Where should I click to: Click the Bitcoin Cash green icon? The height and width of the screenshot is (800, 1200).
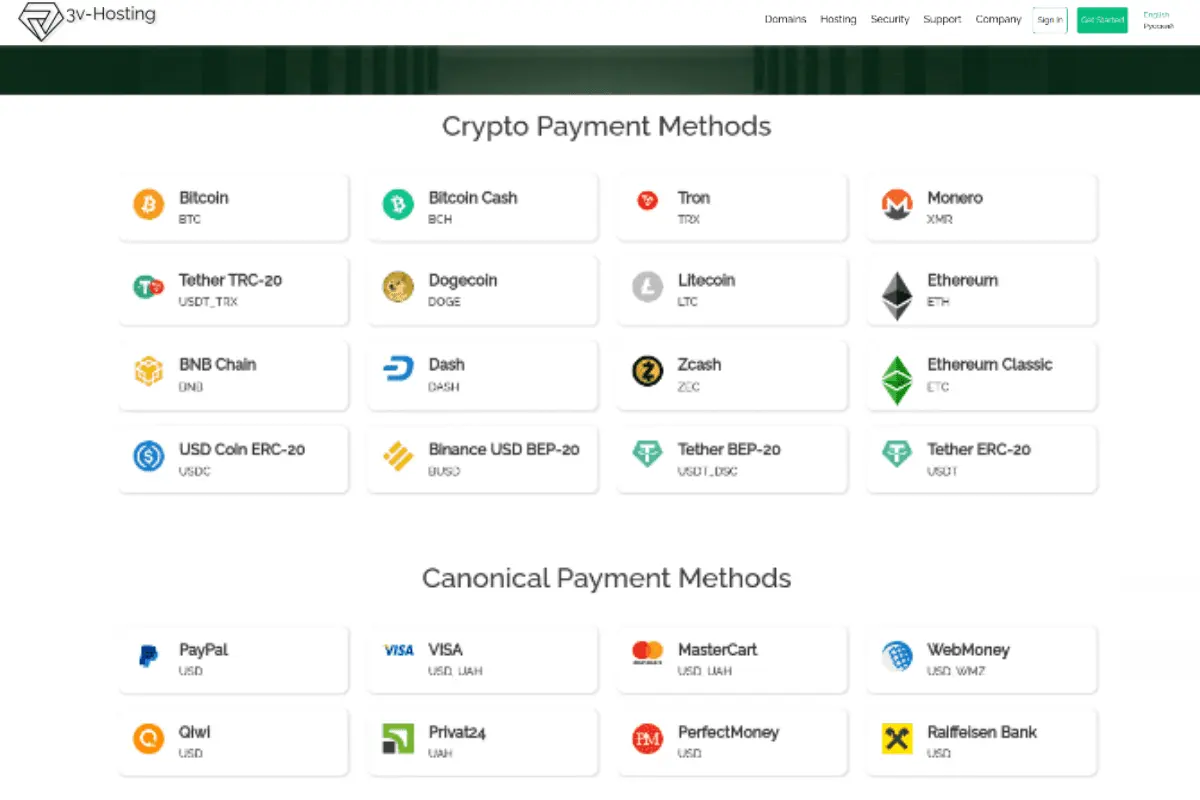click(x=398, y=205)
